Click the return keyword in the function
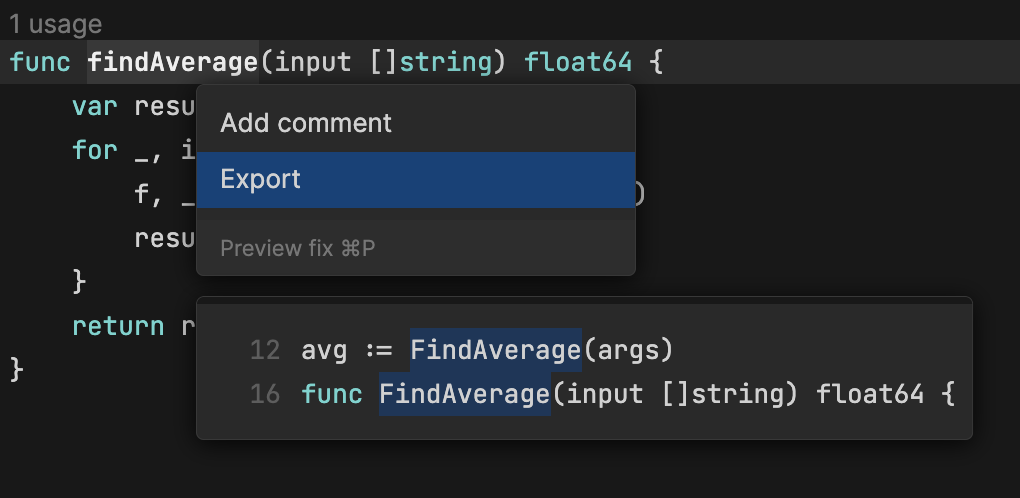Image resolution: width=1020 pixels, height=498 pixels. 118,326
